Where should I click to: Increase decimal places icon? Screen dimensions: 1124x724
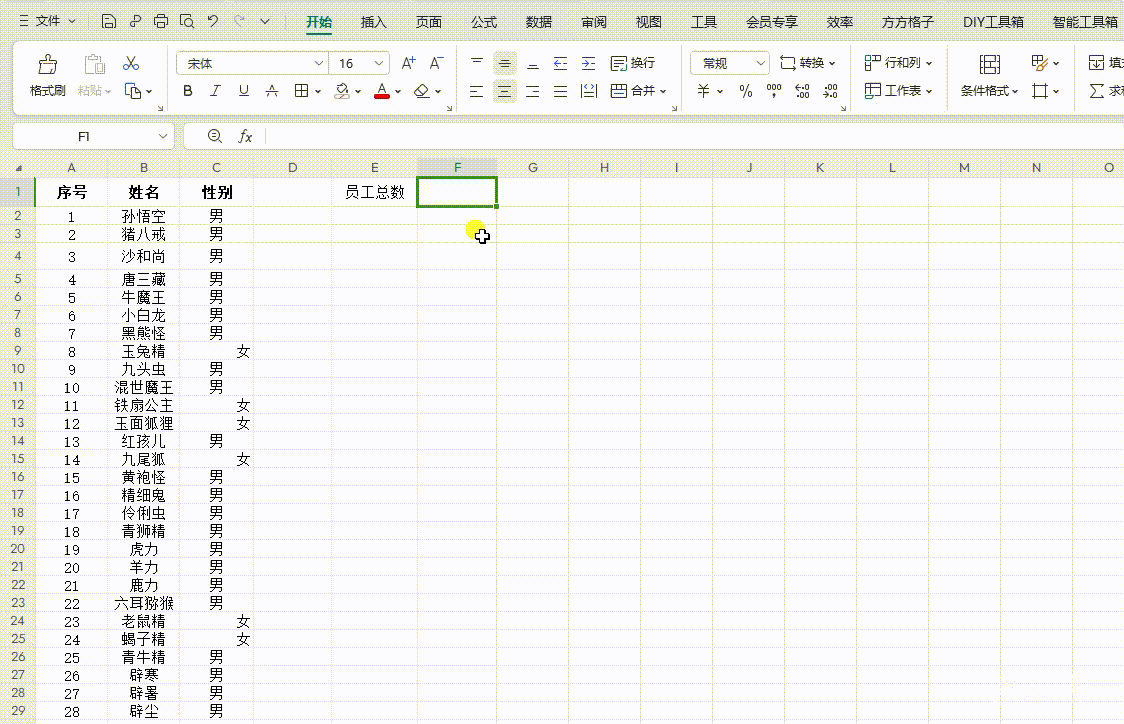tap(802, 91)
